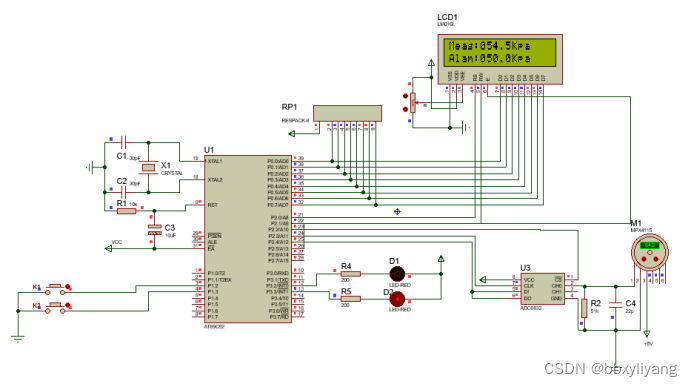
Task: Select the U3 ADC0832 chip body
Action: (x=543, y=289)
